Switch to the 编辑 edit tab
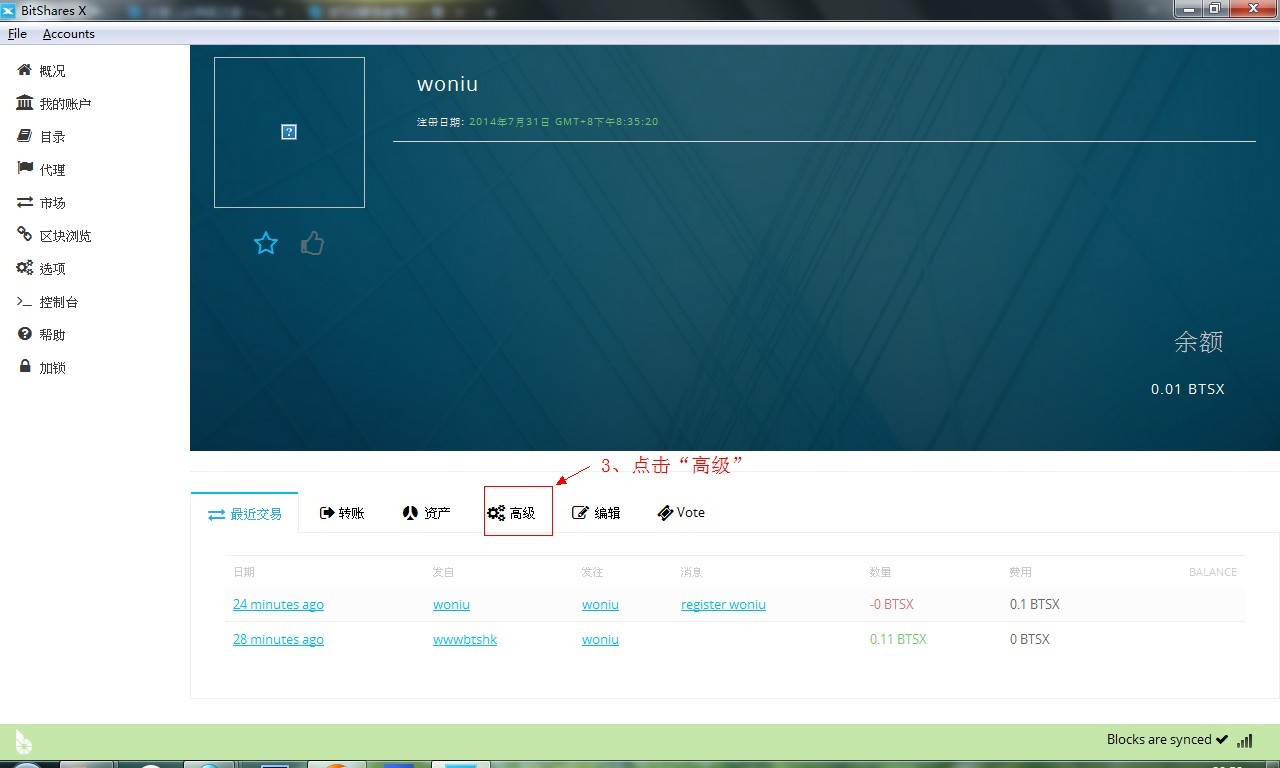 pos(596,513)
